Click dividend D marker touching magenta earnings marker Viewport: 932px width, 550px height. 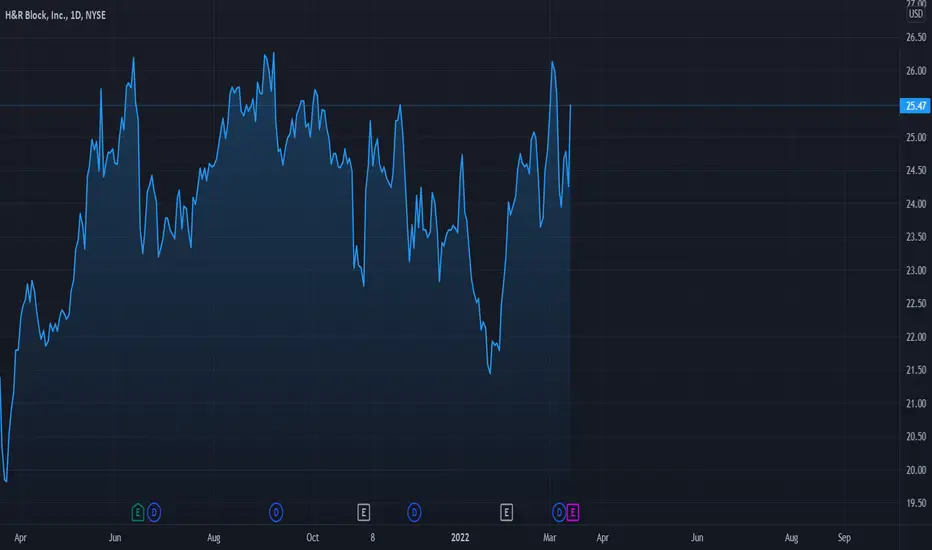559,512
